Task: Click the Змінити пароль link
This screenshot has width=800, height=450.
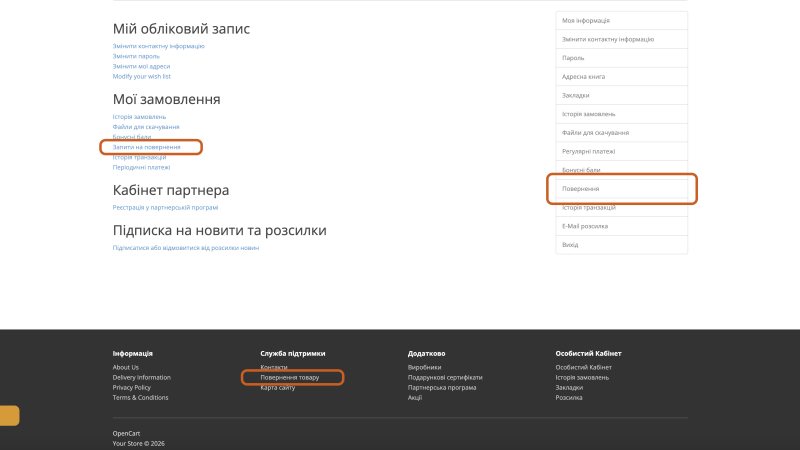Action: pyautogui.click(x=136, y=56)
